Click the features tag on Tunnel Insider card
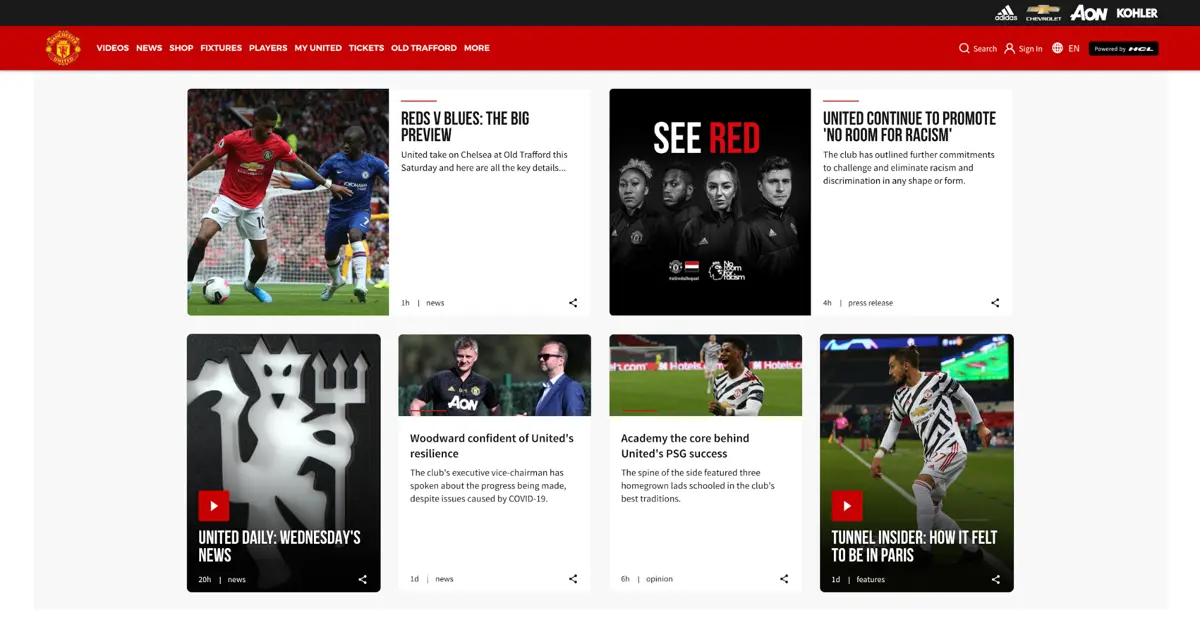Screen dimensions: 1200x623 (x=870, y=579)
